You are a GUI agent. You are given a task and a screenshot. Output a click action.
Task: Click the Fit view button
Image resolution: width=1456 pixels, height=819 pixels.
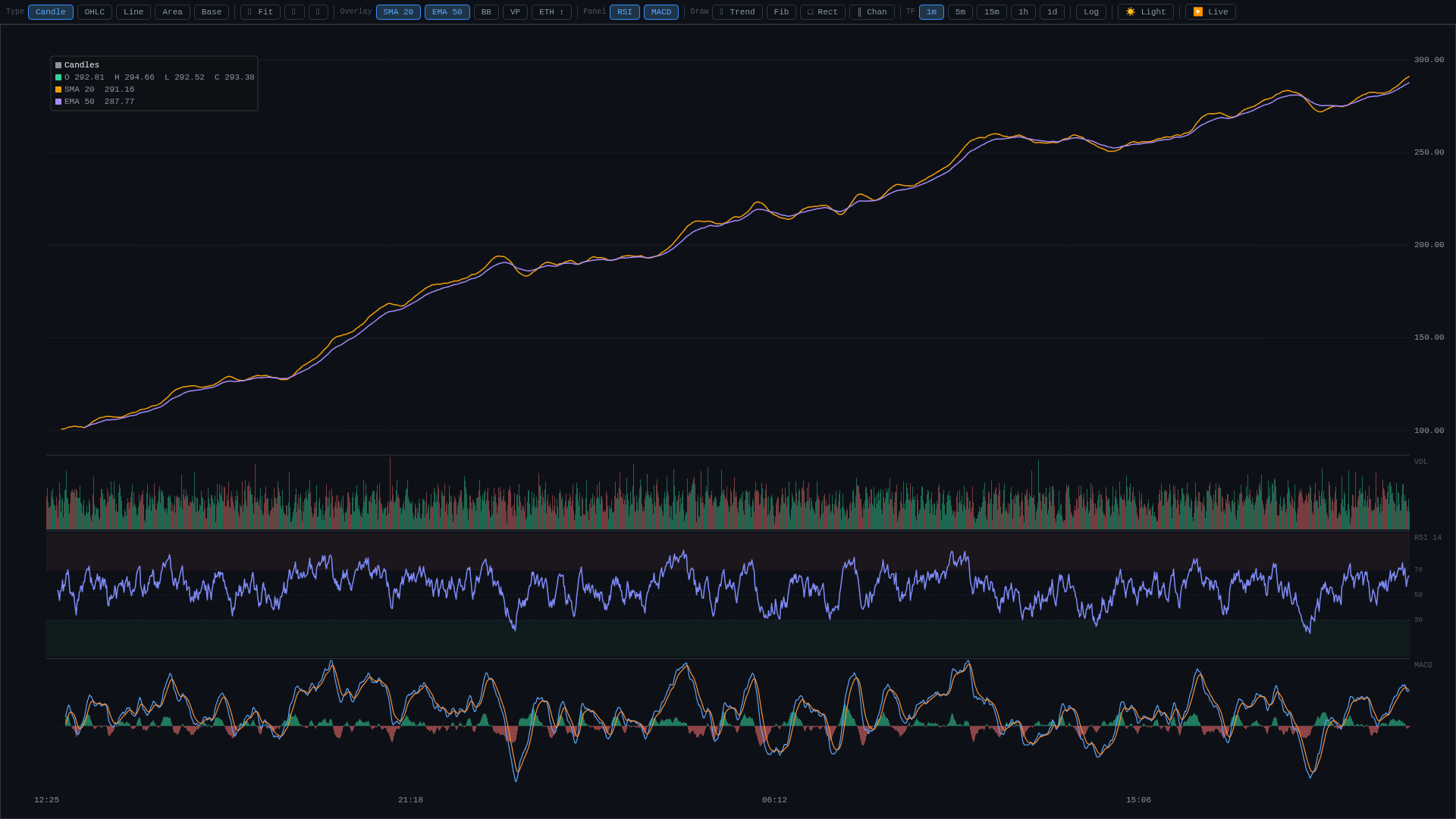pyautogui.click(x=260, y=12)
